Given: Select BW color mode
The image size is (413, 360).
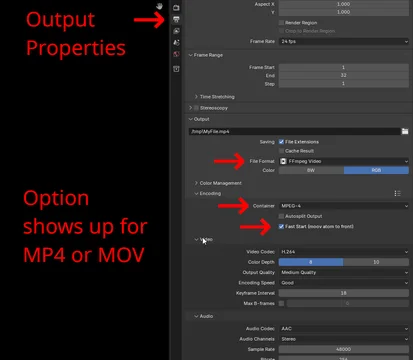Looking at the screenshot, I should [x=311, y=170].
